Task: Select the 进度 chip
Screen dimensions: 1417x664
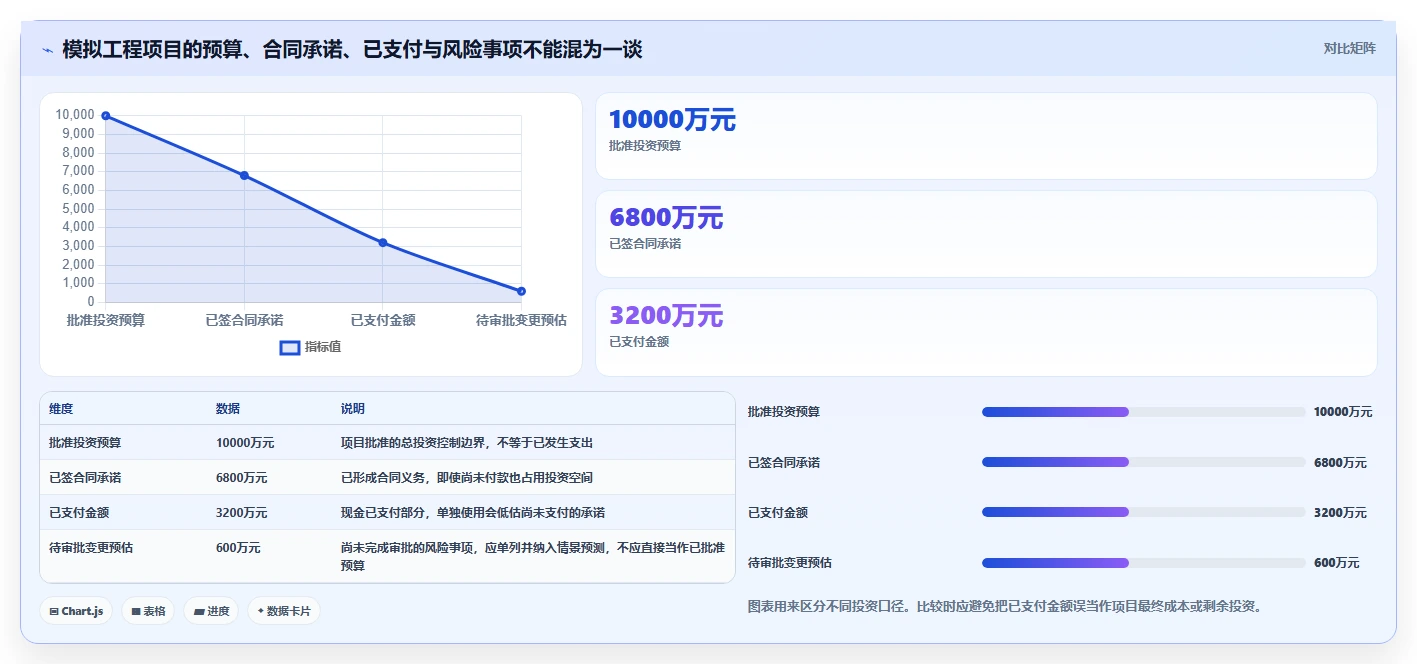Action: 211,611
